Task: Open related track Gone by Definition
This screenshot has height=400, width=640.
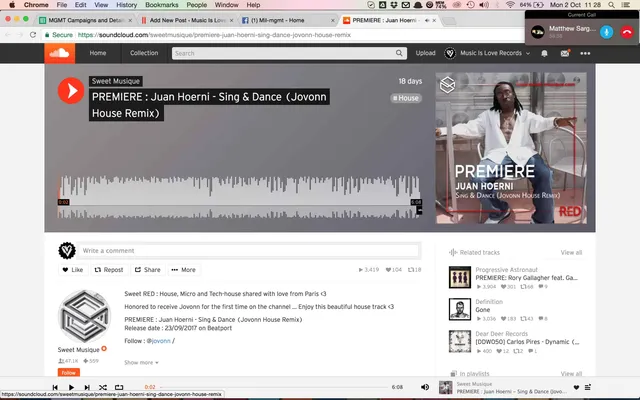Action: (482, 310)
